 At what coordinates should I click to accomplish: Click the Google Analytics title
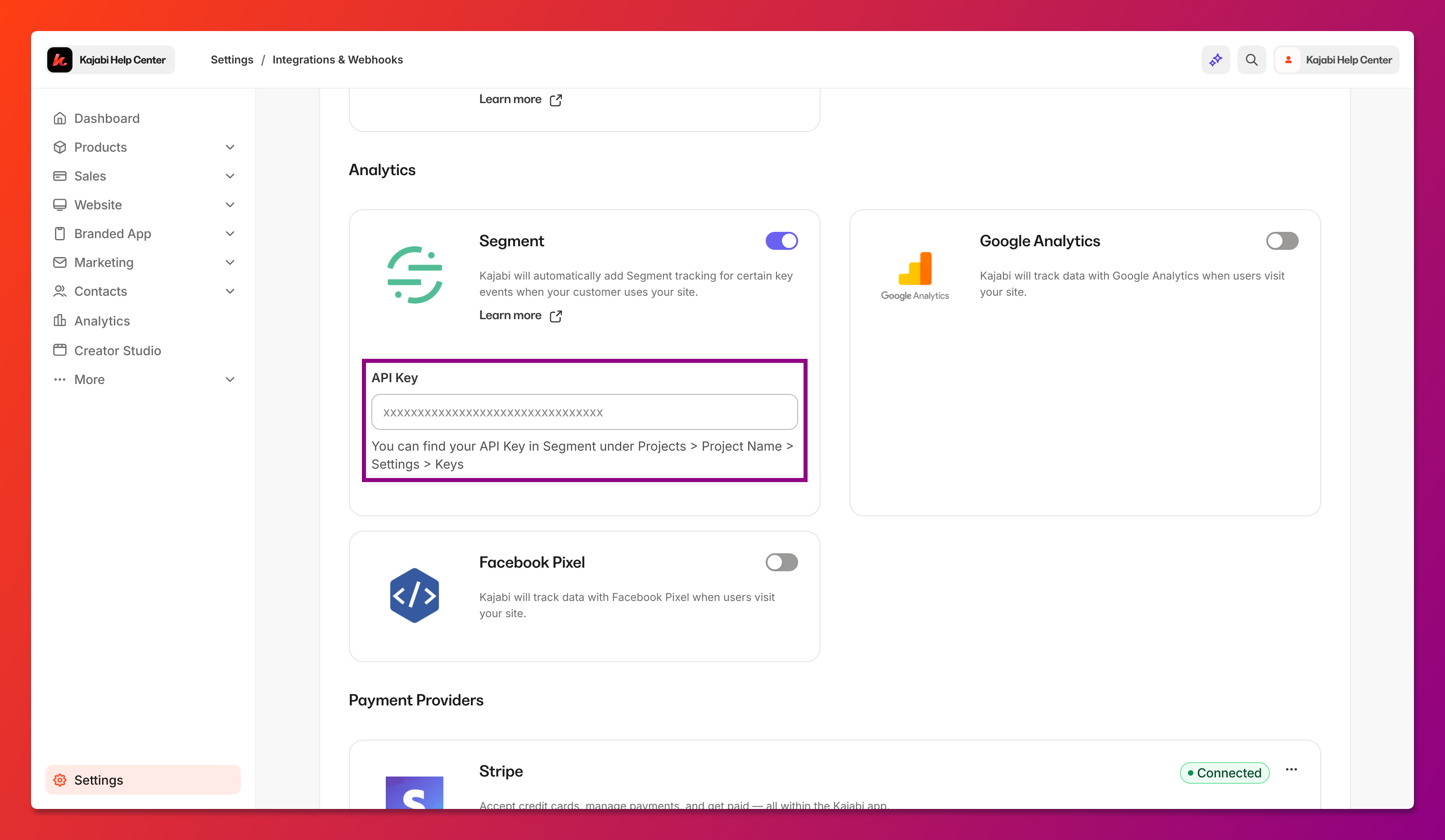(1039, 241)
